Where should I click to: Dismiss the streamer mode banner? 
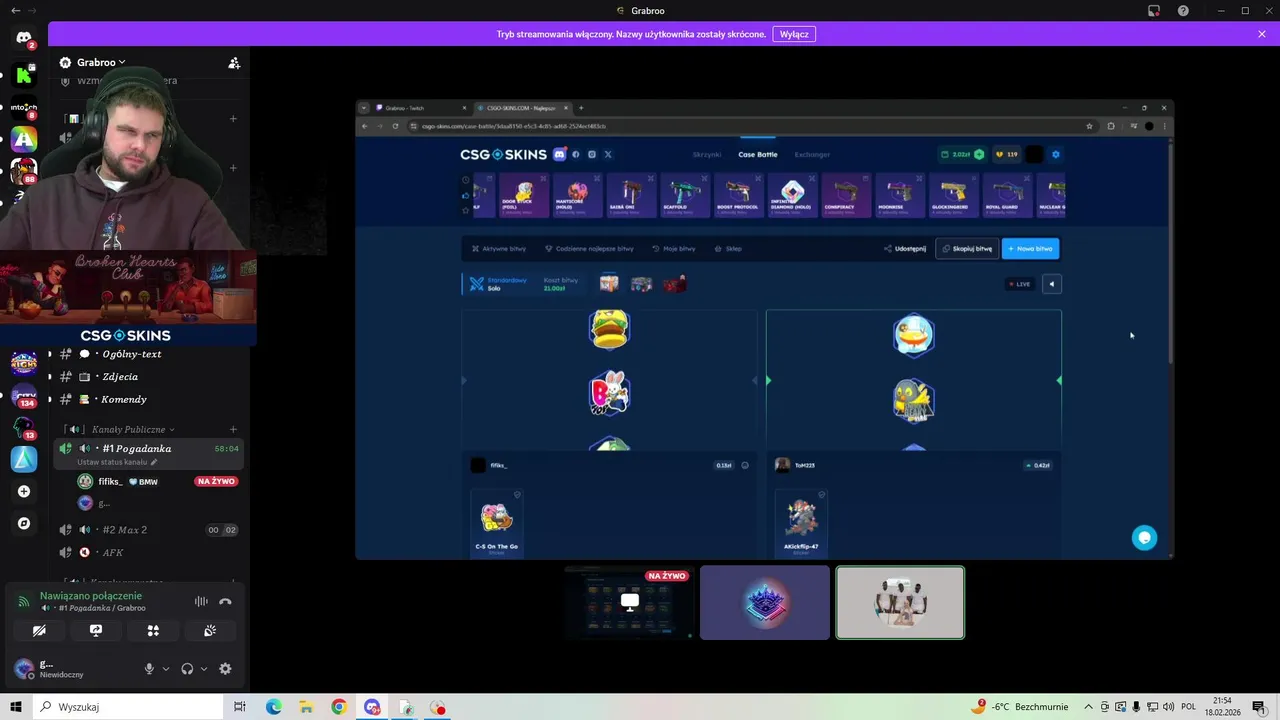[1262, 34]
